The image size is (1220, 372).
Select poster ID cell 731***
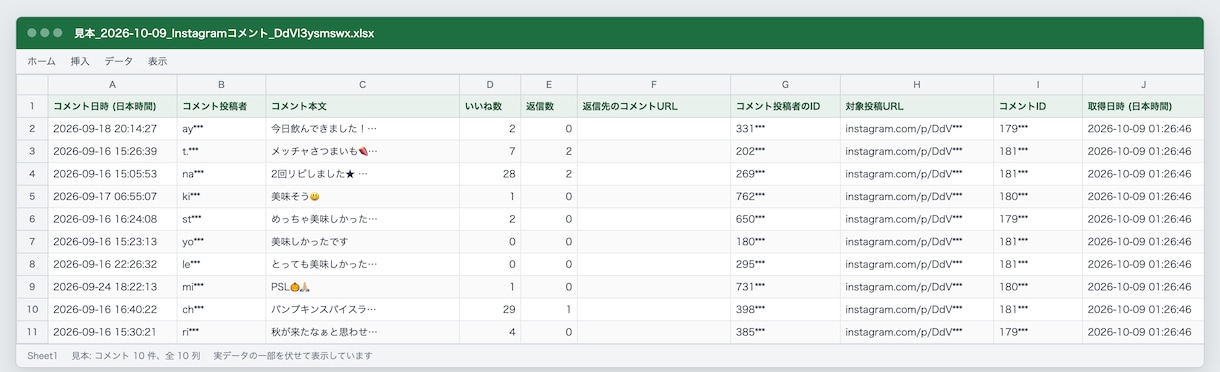(x=785, y=286)
